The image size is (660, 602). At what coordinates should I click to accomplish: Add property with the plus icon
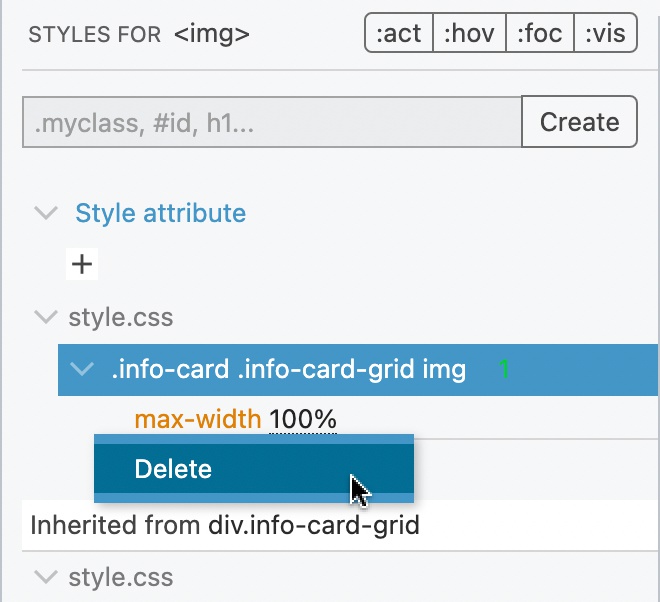tap(82, 264)
